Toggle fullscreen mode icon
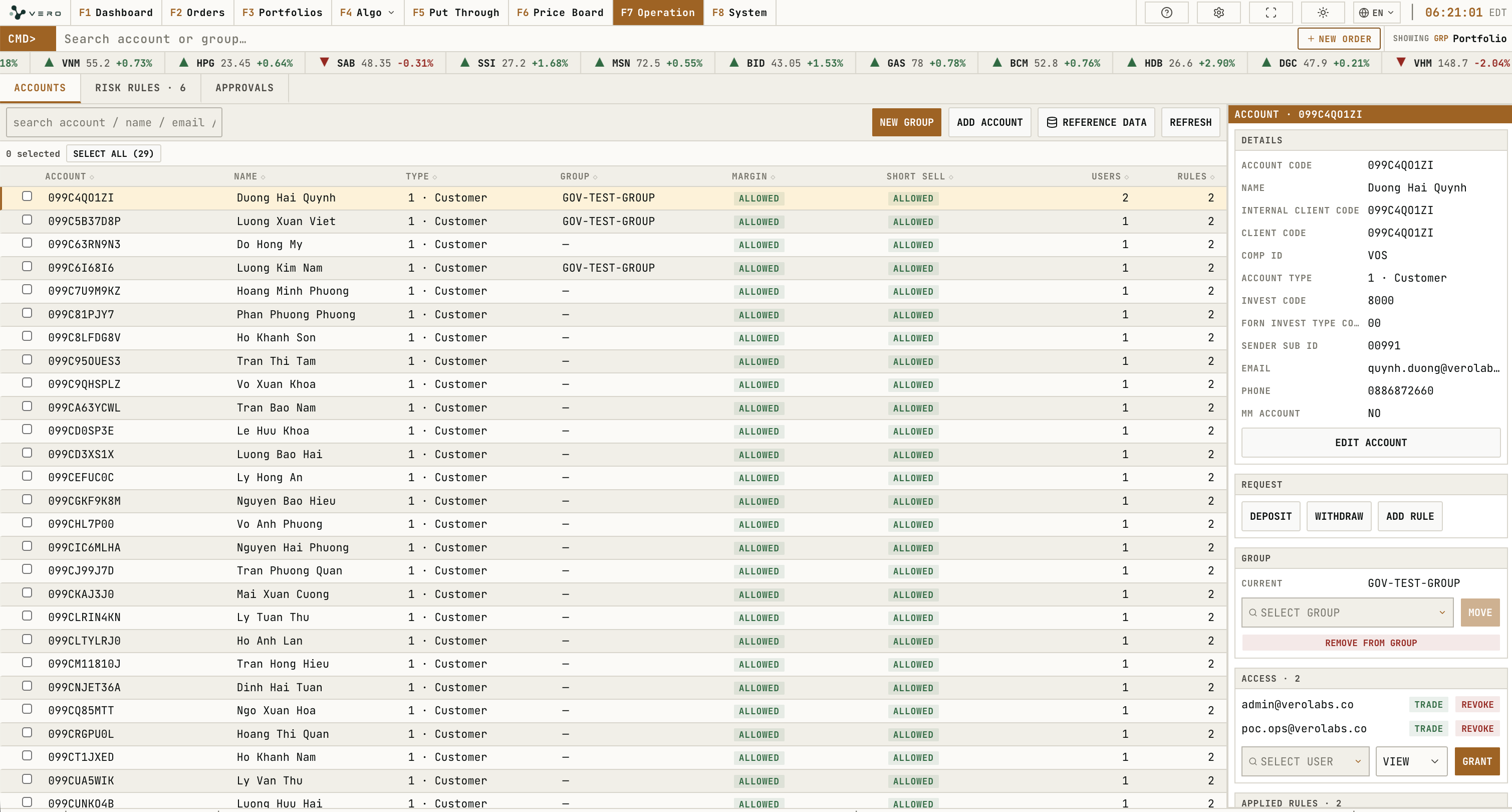Screen dimensions: 1512x812 click(1271, 13)
